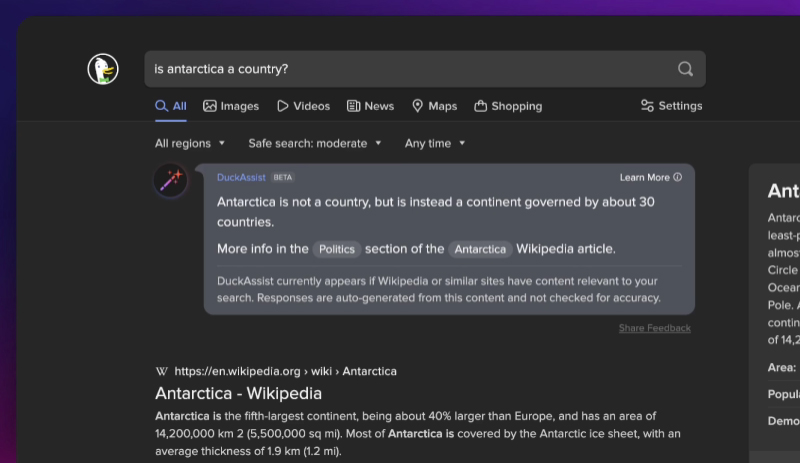Expand the Any time filter dropdown
The image size is (800, 463).
pyautogui.click(x=435, y=143)
